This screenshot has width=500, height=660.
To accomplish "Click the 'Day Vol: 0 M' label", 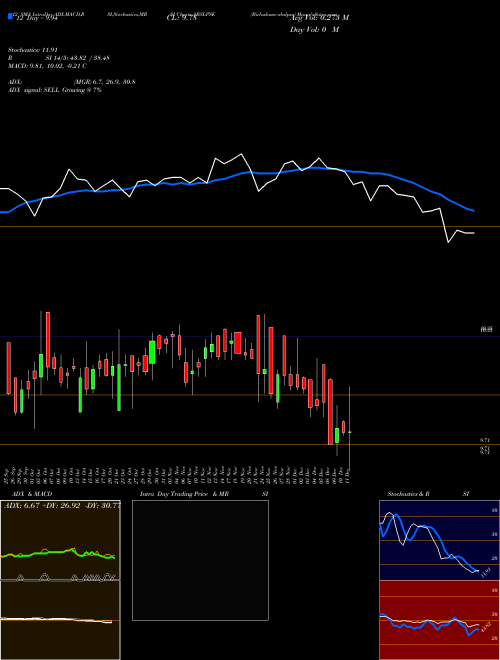I will point(314,29).
